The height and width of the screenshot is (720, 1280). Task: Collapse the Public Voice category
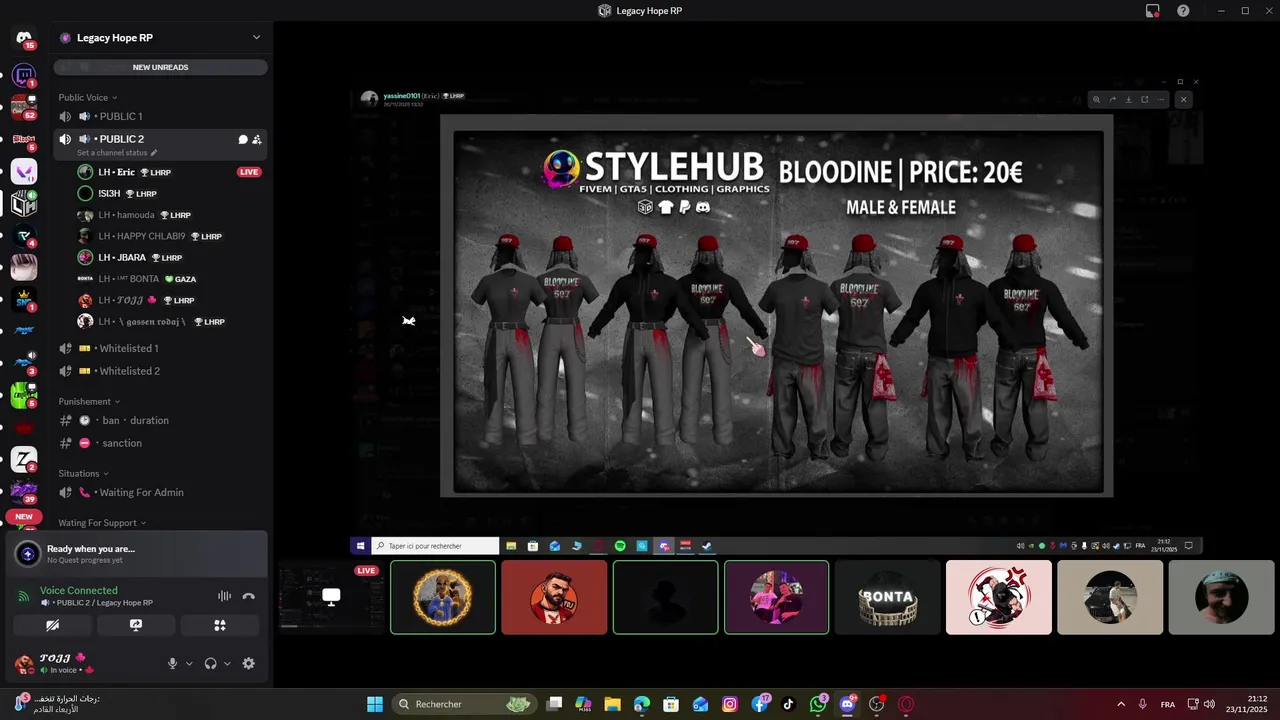point(87,97)
